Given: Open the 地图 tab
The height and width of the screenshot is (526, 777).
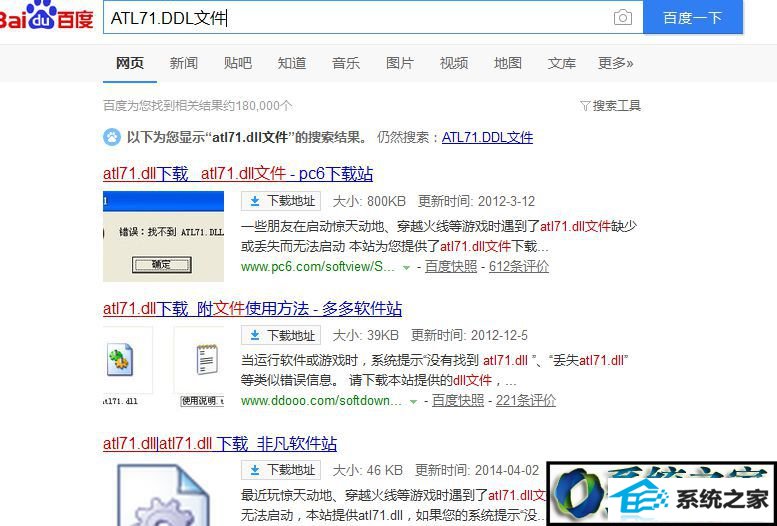Looking at the screenshot, I should [x=508, y=63].
